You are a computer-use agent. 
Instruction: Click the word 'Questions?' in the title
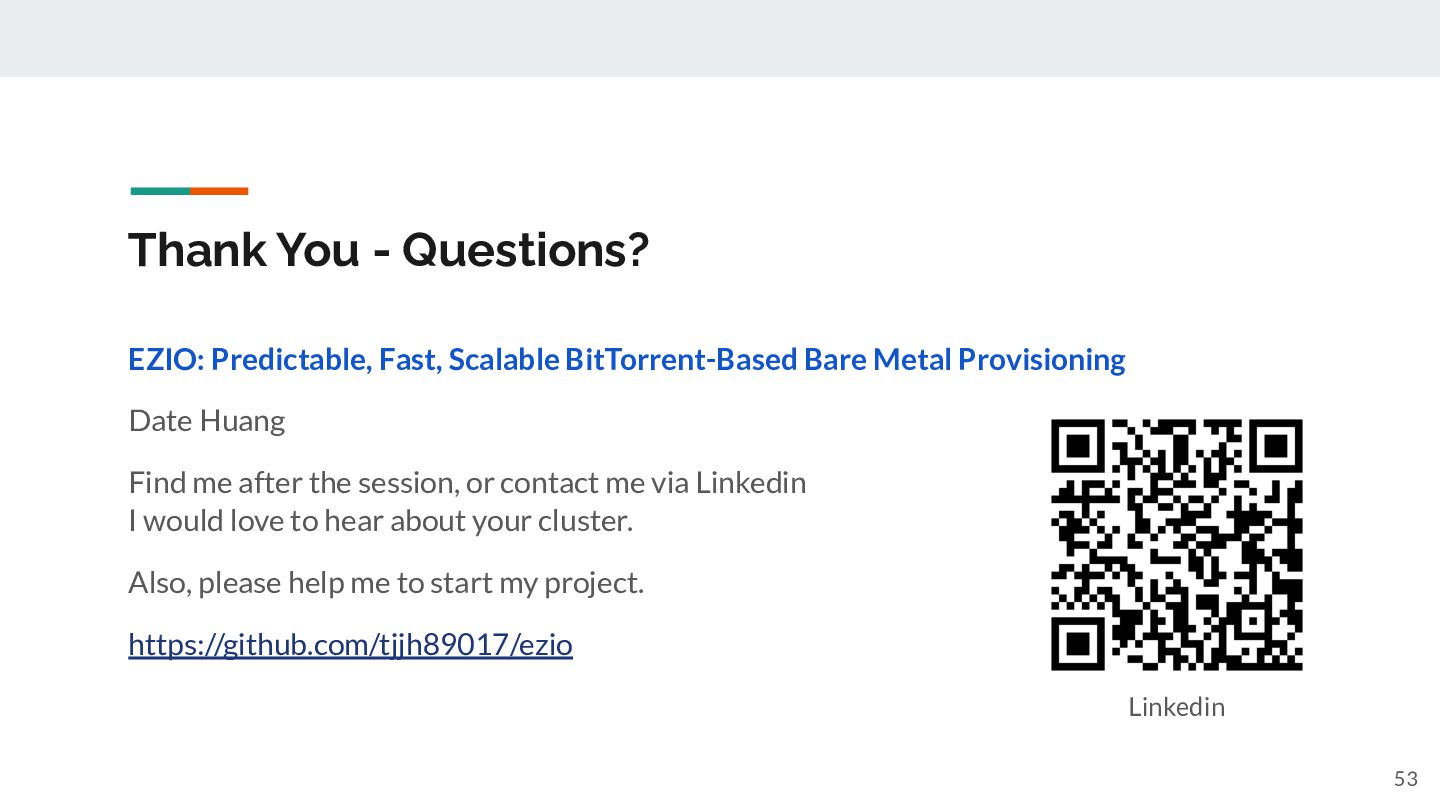(526, 250)
